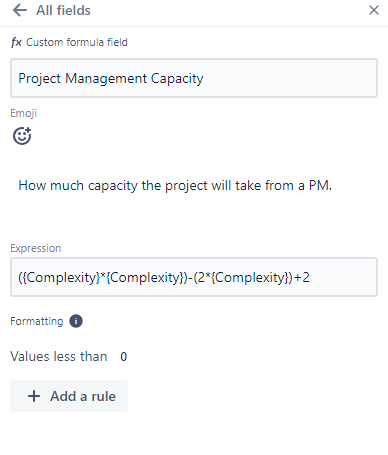Open the Formatting info icon tooltip
388x455 pixels.
(x=76, y=321)
